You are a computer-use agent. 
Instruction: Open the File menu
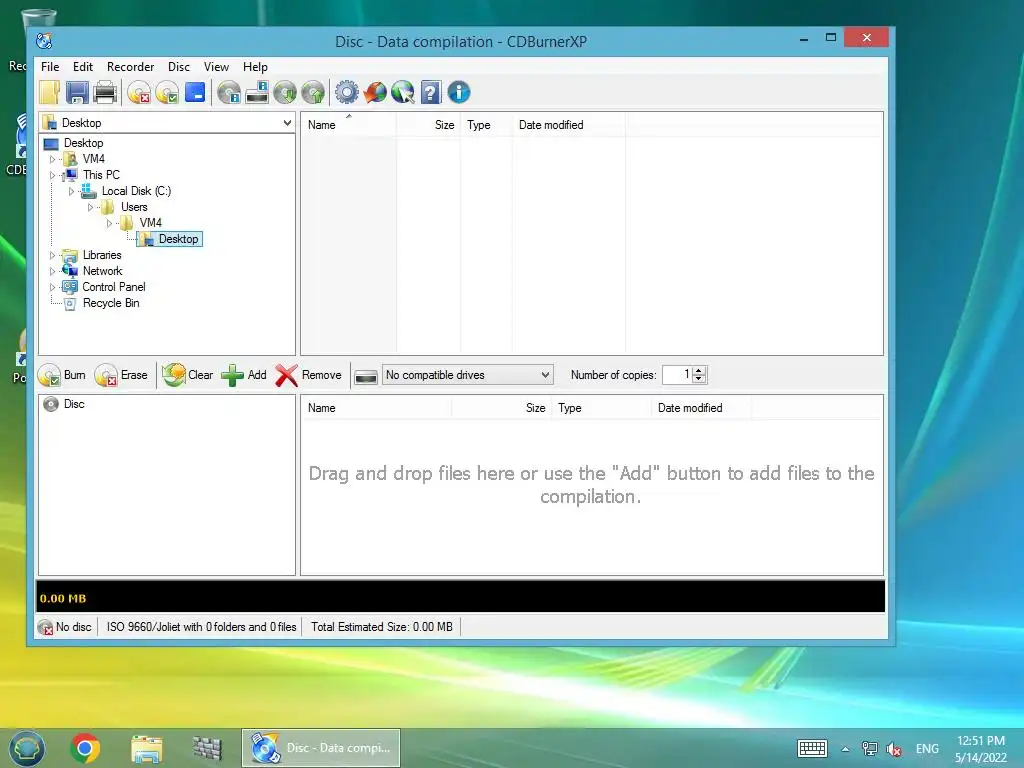(50, 67)
